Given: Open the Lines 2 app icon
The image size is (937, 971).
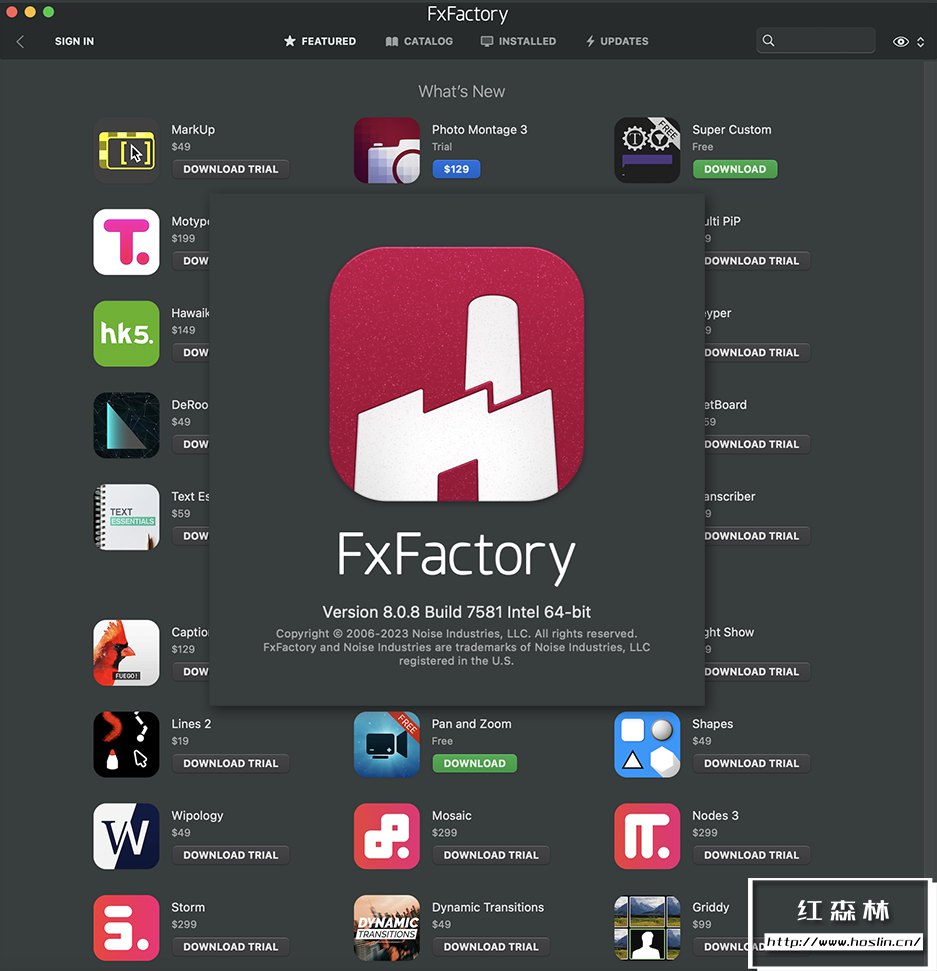Looking at the screenshot, I should (x=126, y=744).
